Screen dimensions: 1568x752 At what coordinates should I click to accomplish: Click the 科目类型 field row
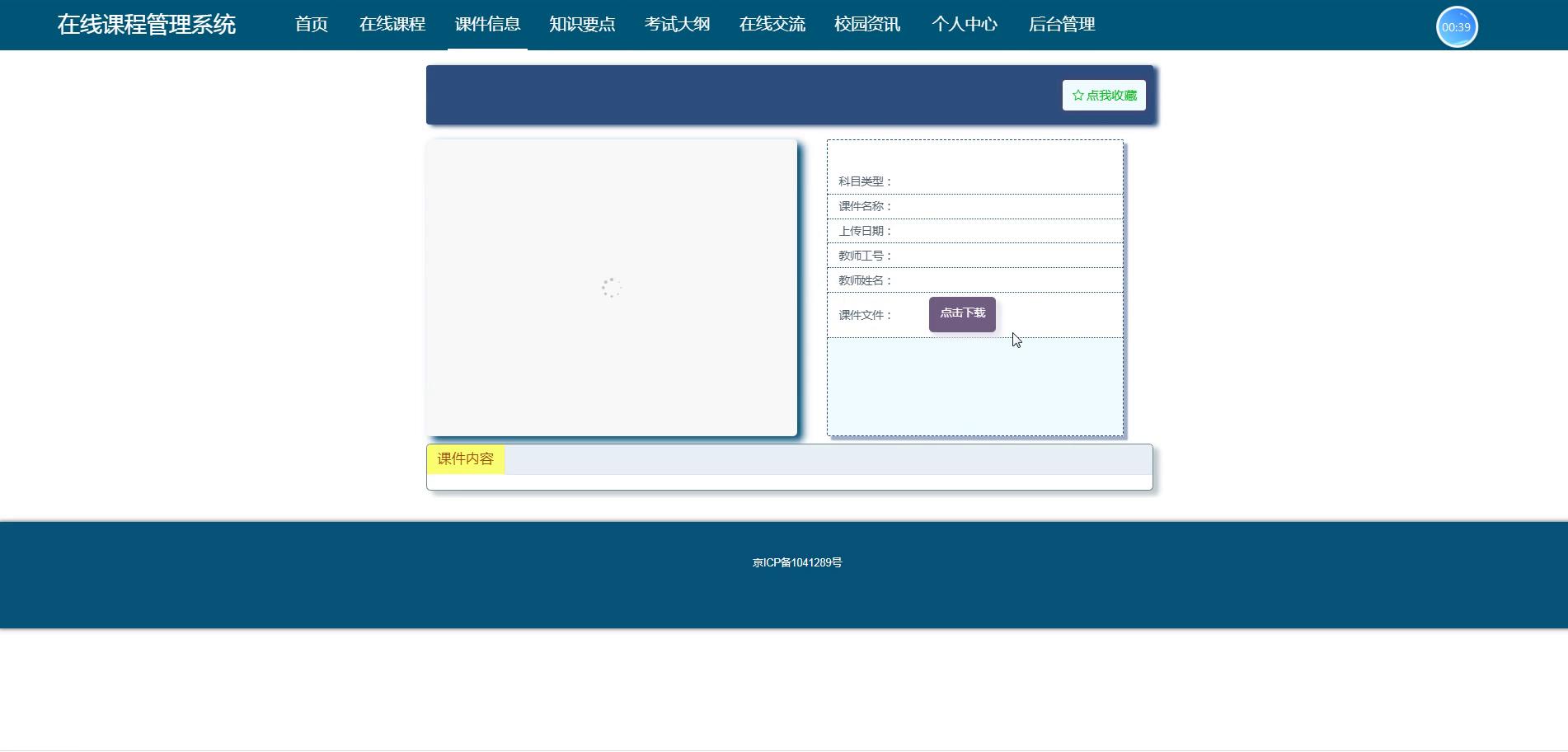[974, 181]
